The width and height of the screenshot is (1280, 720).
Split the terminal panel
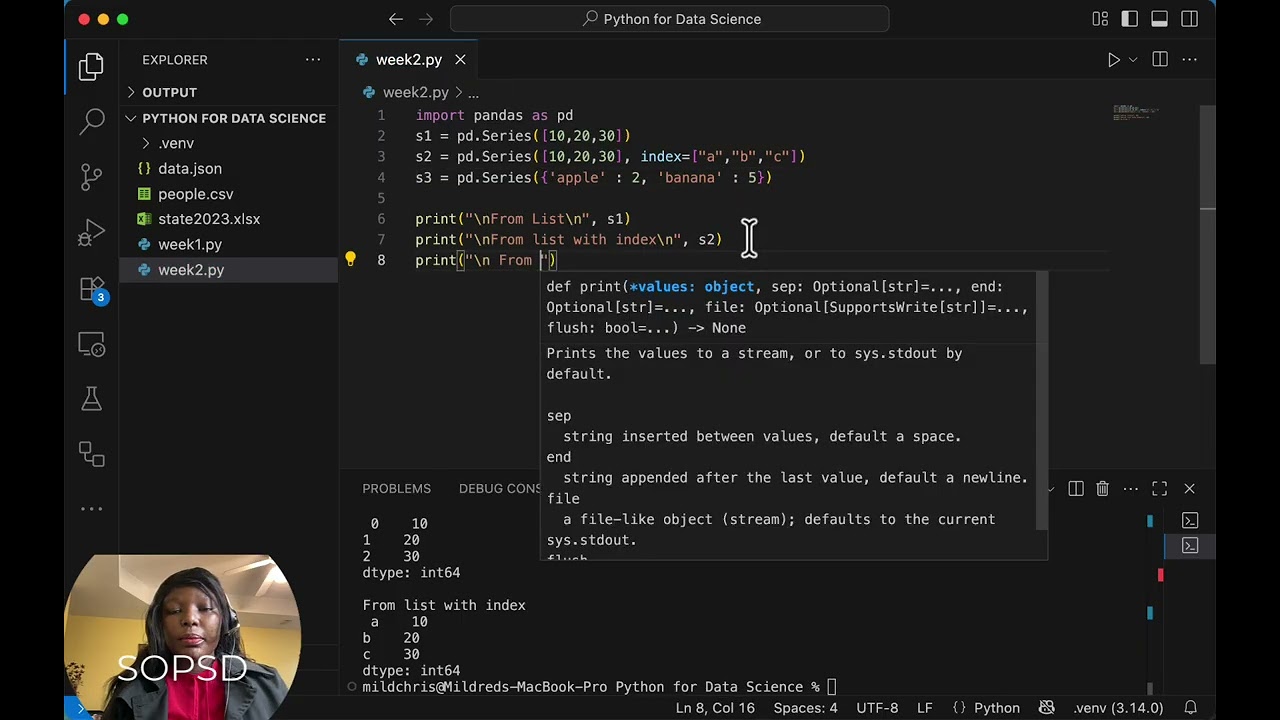[1076, 489]
